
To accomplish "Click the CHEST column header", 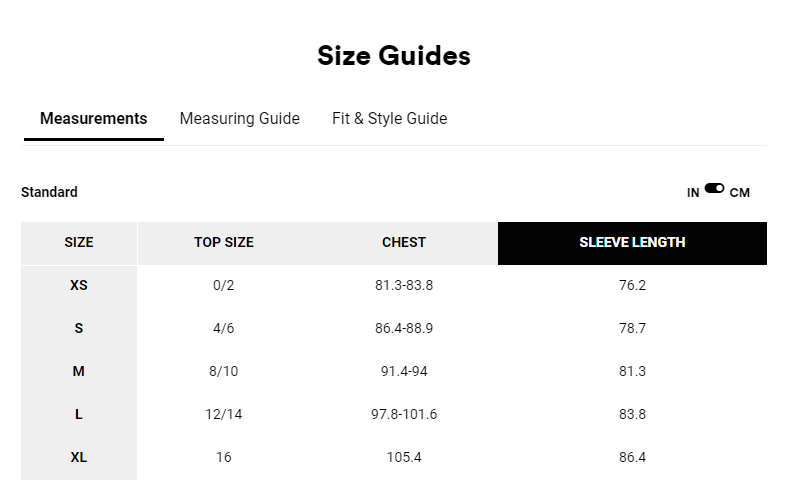I will pyautogui.click(x=404, y=243).
